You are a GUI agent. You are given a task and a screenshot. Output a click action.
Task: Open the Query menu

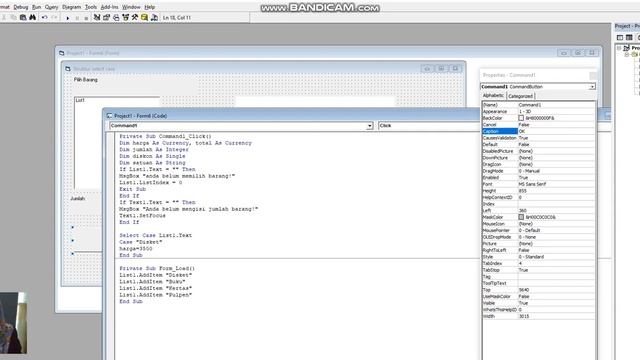tap(51, 7)
